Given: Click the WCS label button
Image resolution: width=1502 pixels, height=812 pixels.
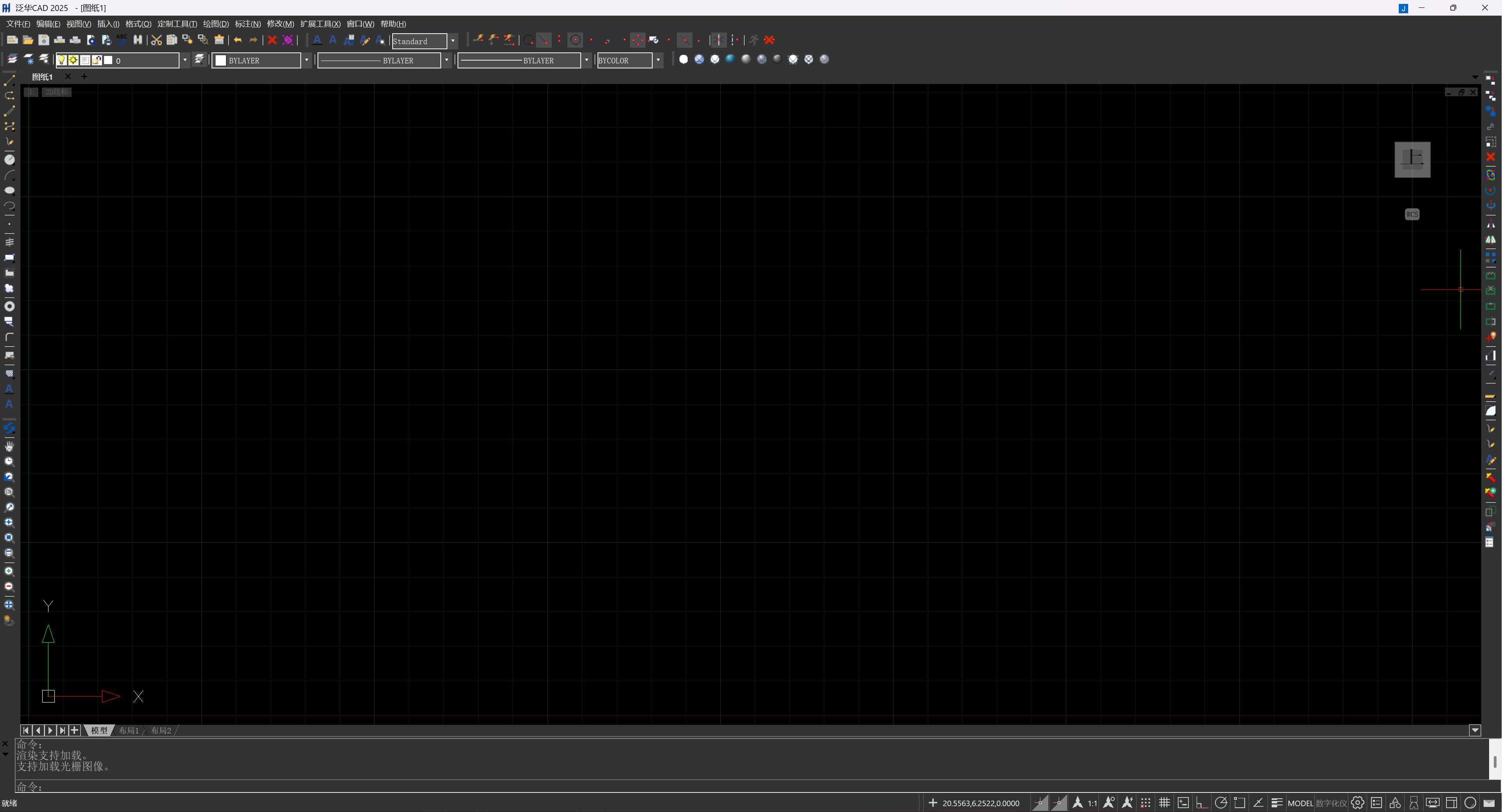Looking at the screenshot, I should pos(1412,215).
